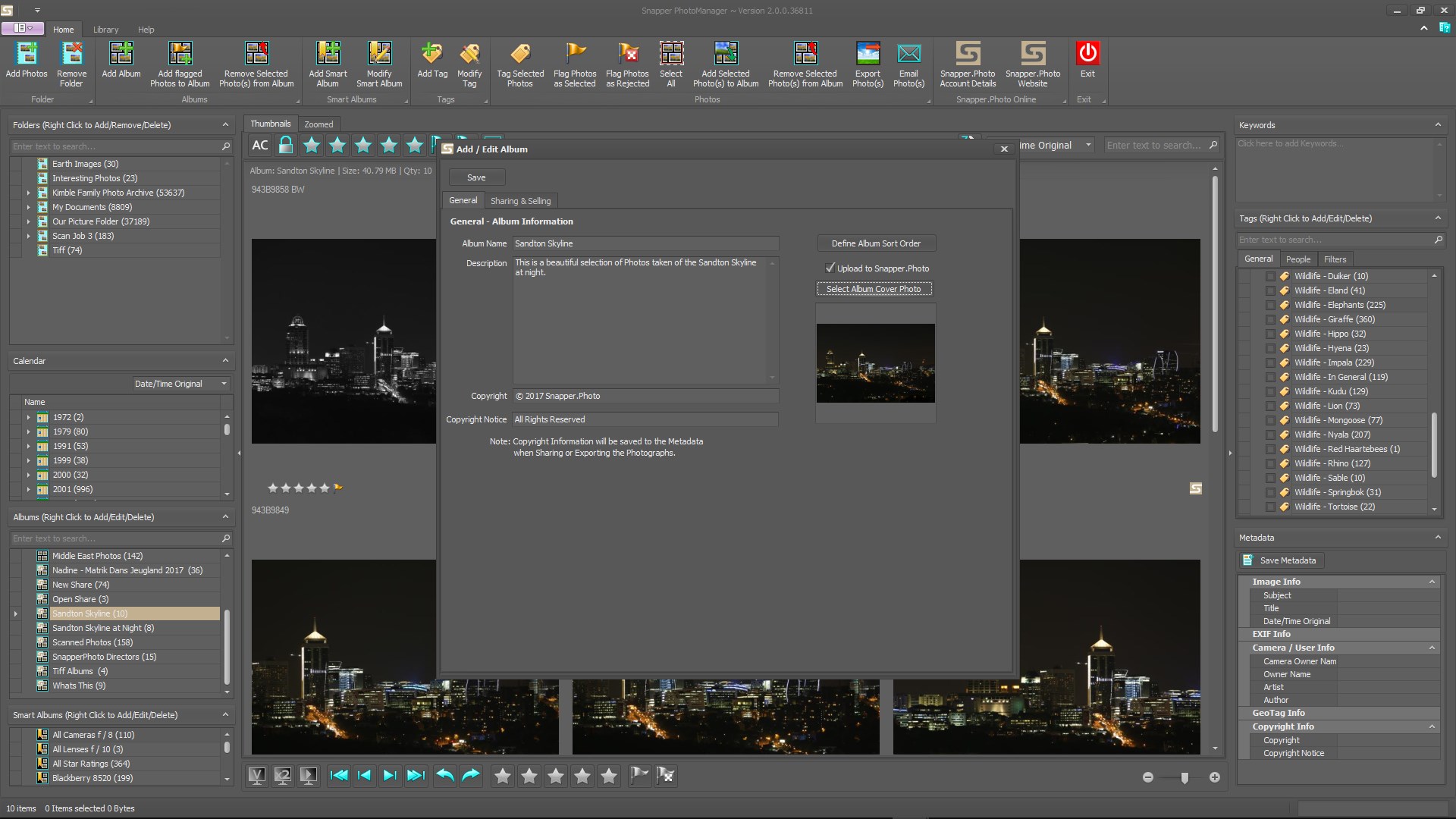The width and height of the screenshot is (1456, 819).
Task: Open the Library ribbon tab
Action: click(x=105, y=30)
